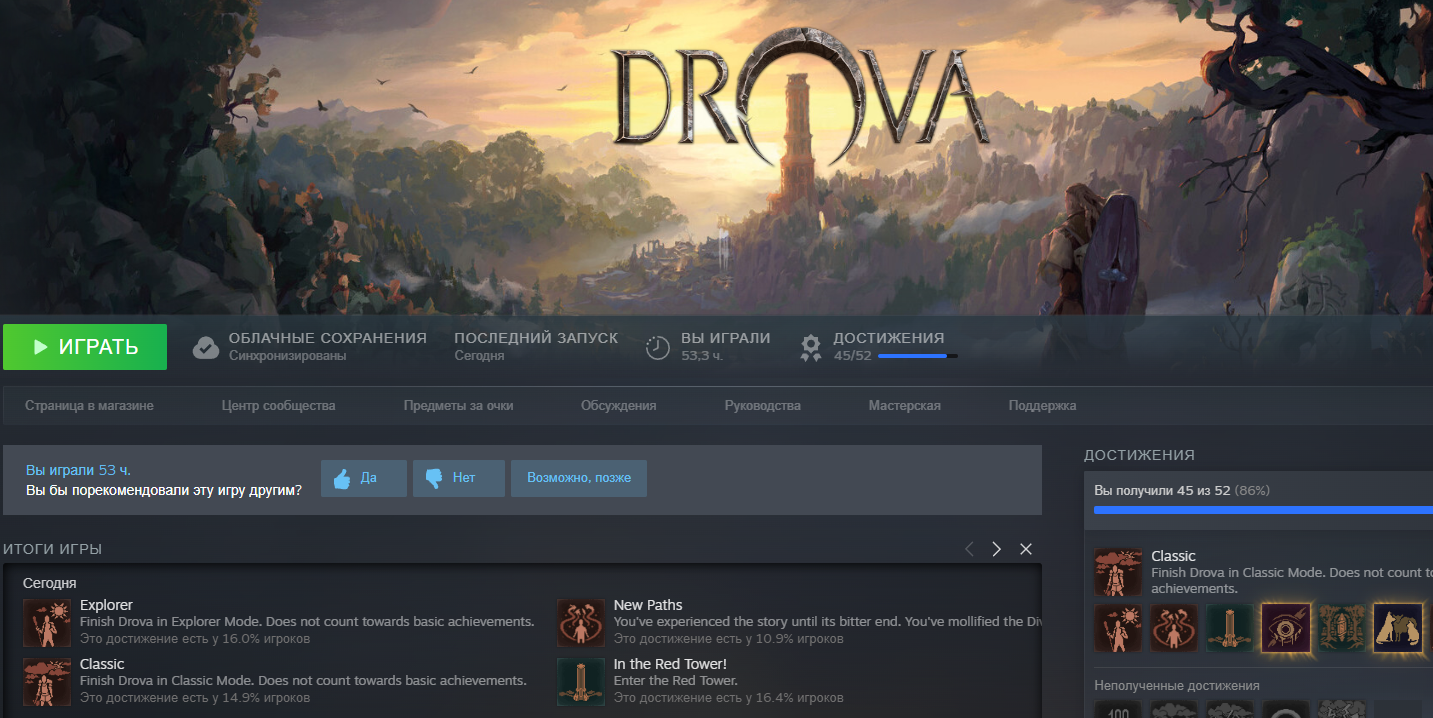The image size is (1433, 718).
Task: Click the Classic achievement icon in the summary
Action: click(x=47, y=682)
